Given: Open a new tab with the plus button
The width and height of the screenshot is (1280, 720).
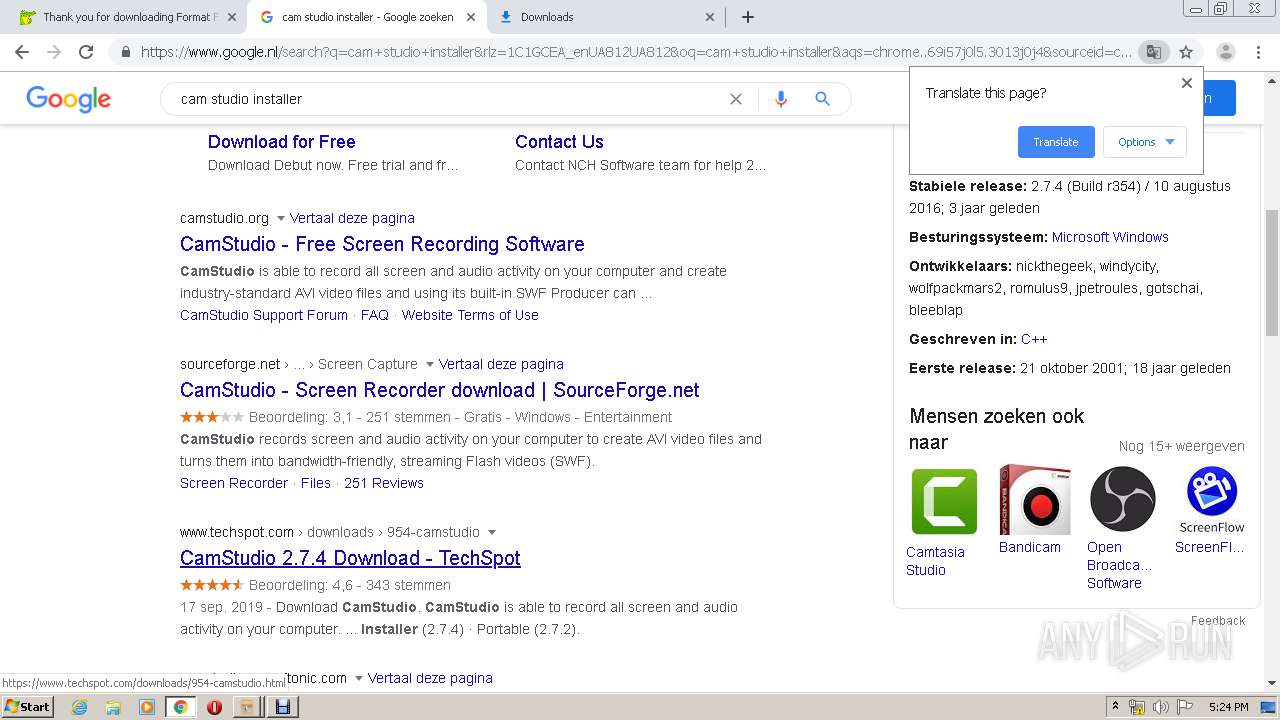Looking at the screenshot, I should [748, 17].
